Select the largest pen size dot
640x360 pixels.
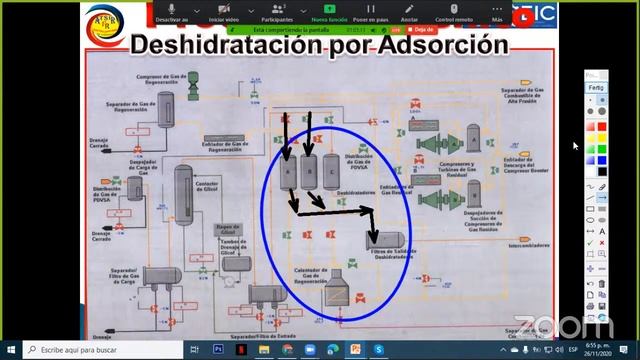[x=602, y=111]
